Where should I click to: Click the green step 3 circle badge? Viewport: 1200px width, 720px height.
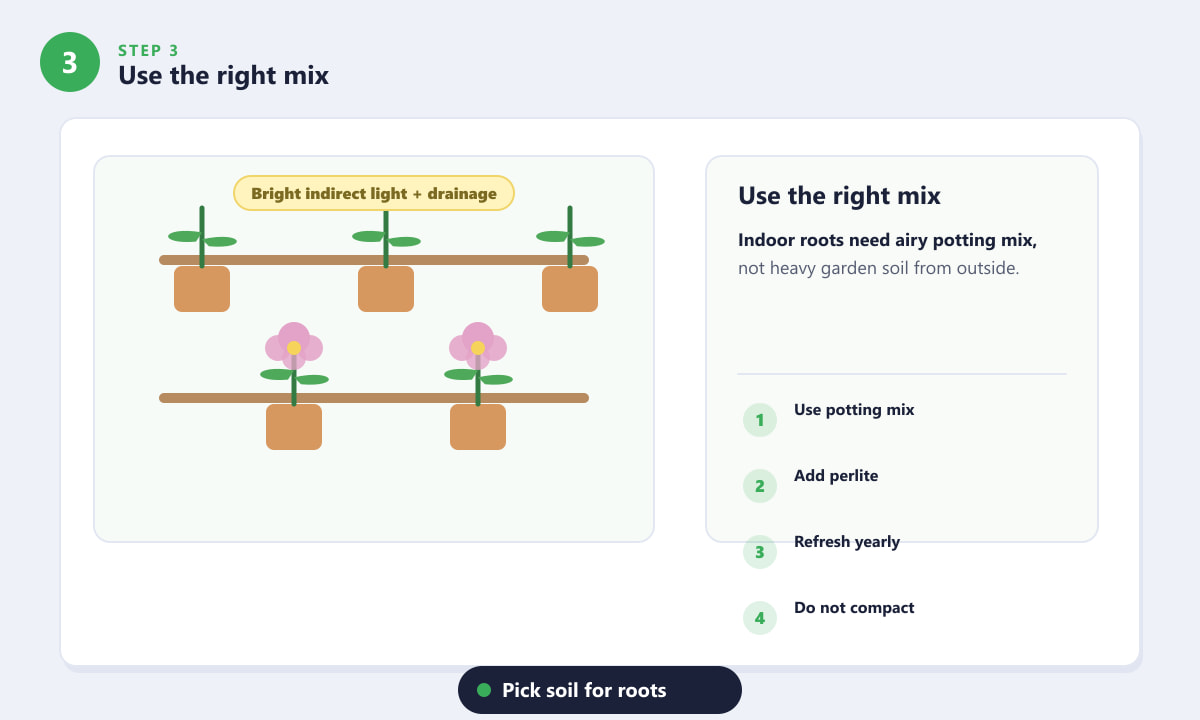tap(70, 62)
